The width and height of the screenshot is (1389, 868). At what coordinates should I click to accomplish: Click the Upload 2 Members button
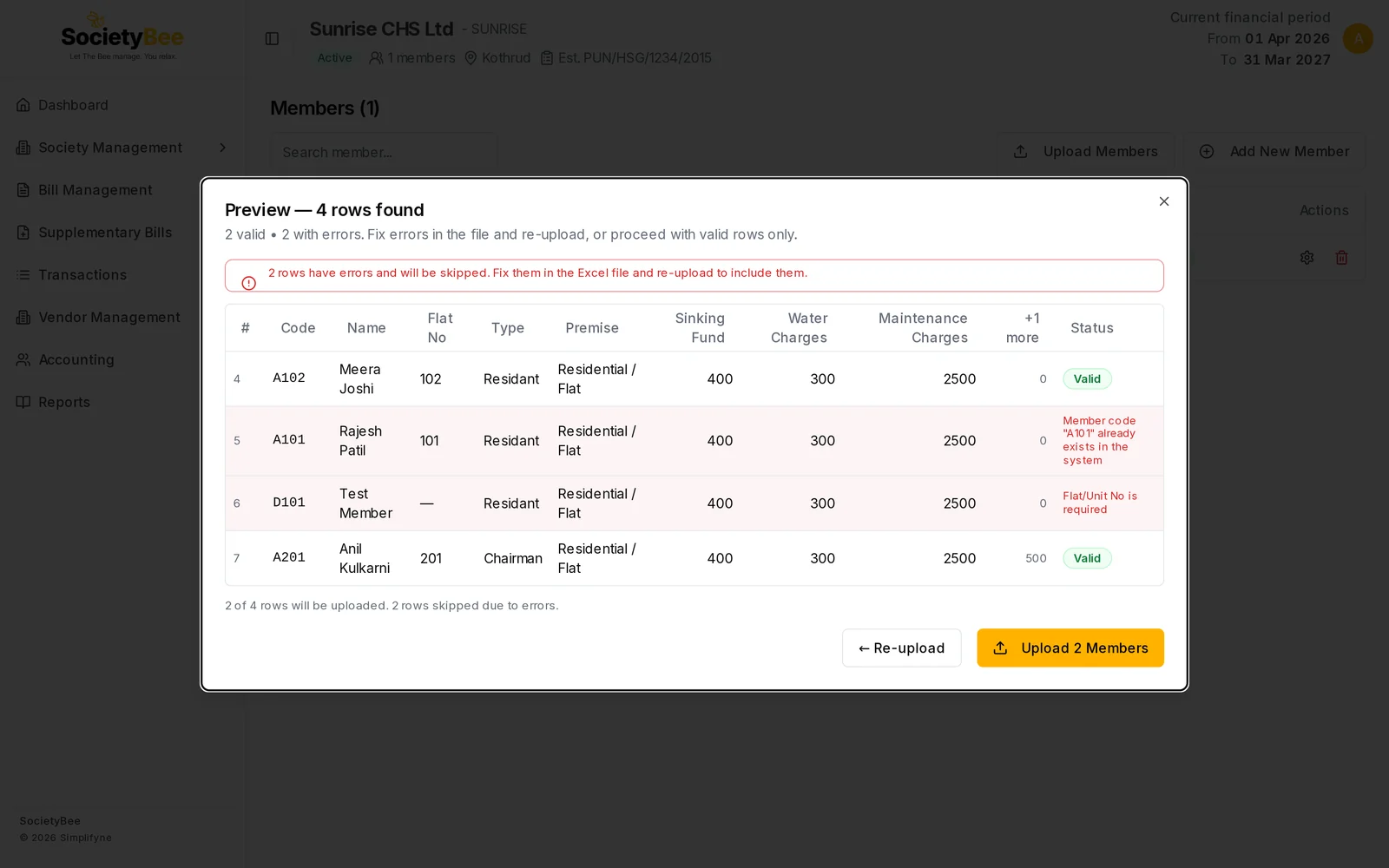coord(1070,648)
